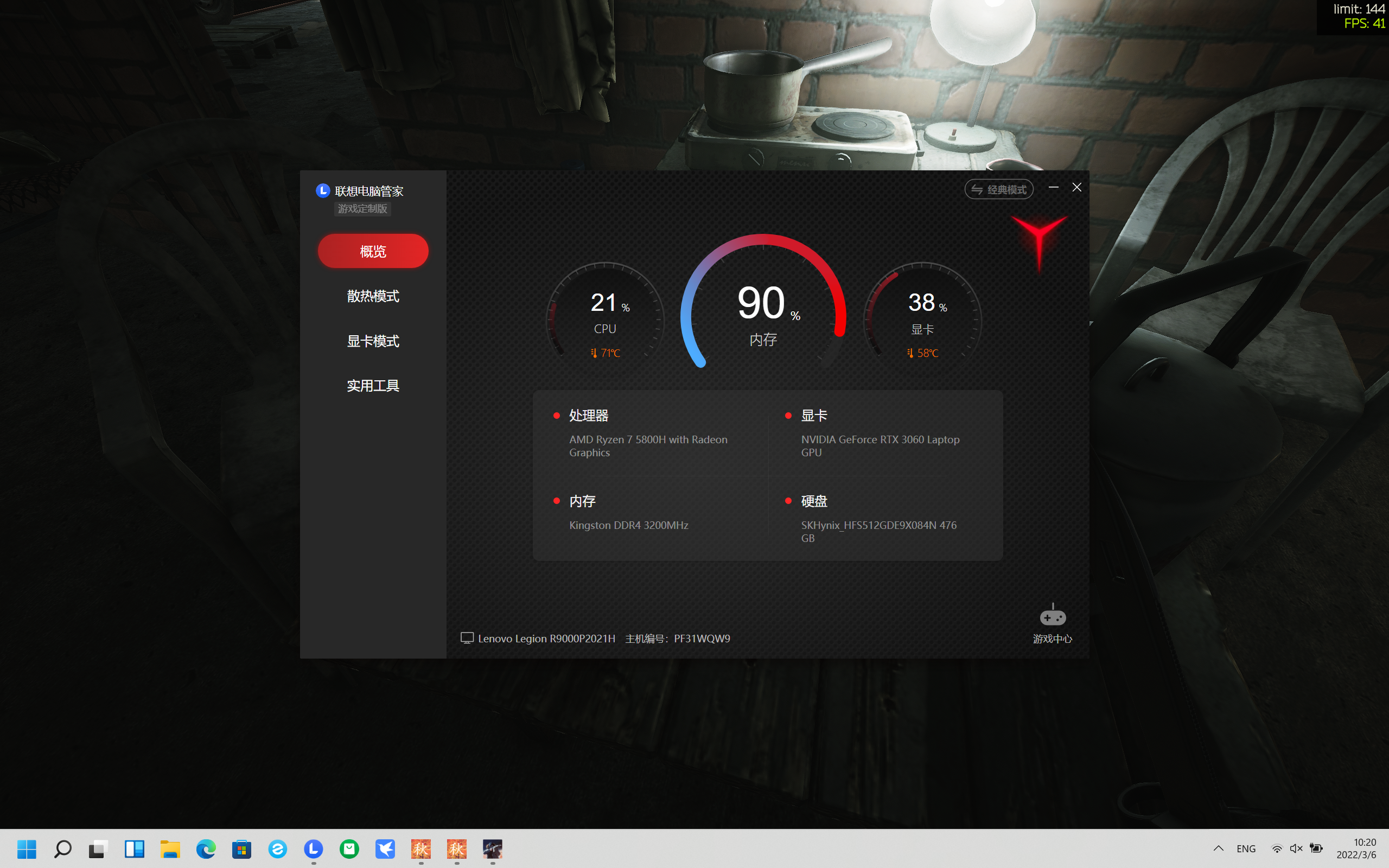Open Xunlei blue bird icon on taskbar
The height and width of the screenshot is (868, 1389).
pos(385,848)
